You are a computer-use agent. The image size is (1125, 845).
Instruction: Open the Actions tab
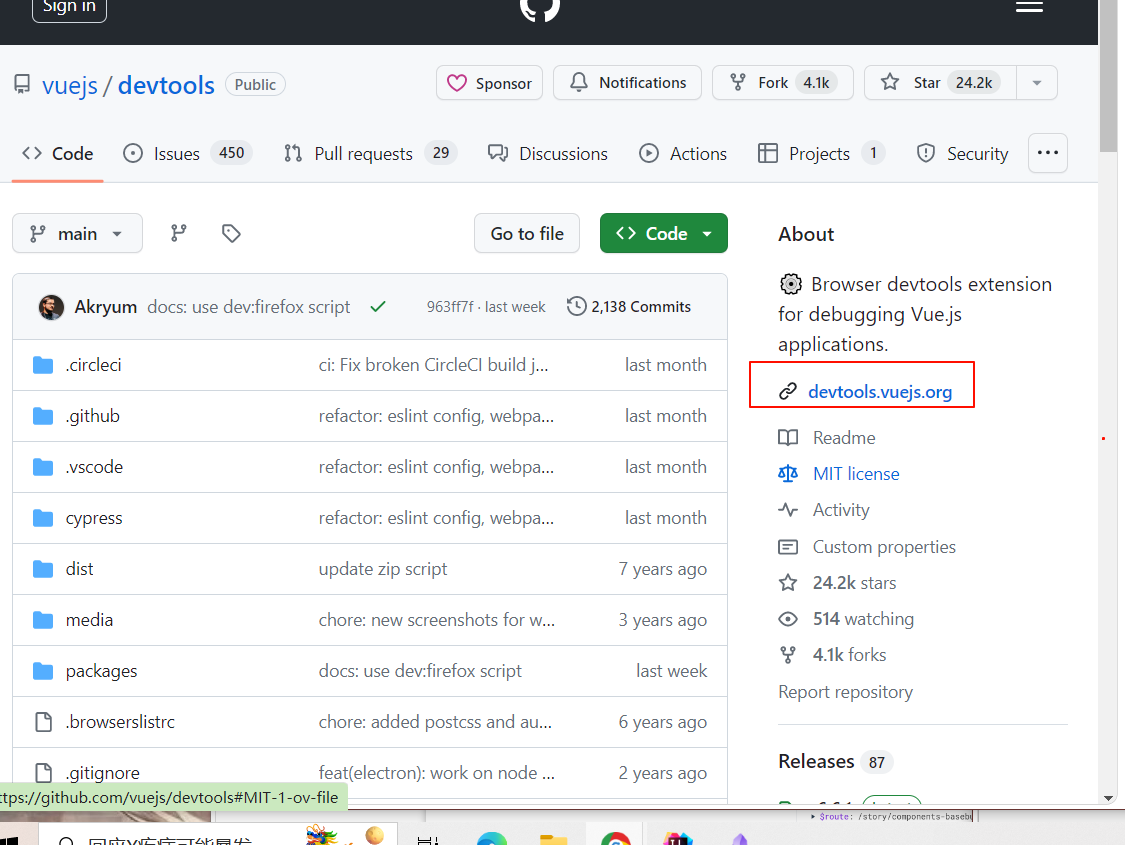(x=682, y=154)
